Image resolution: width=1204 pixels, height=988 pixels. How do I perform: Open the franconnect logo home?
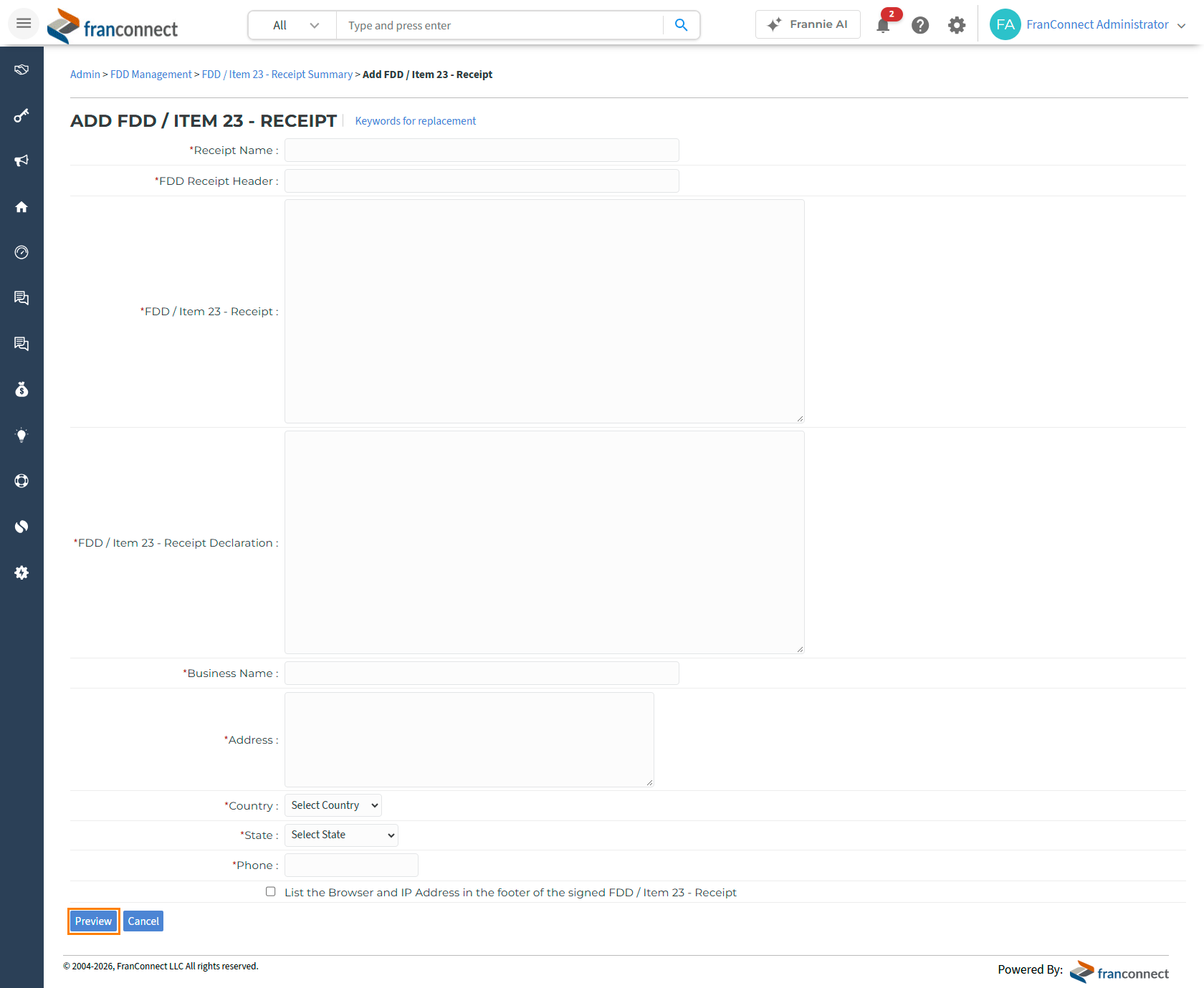(x=113, y=26)
